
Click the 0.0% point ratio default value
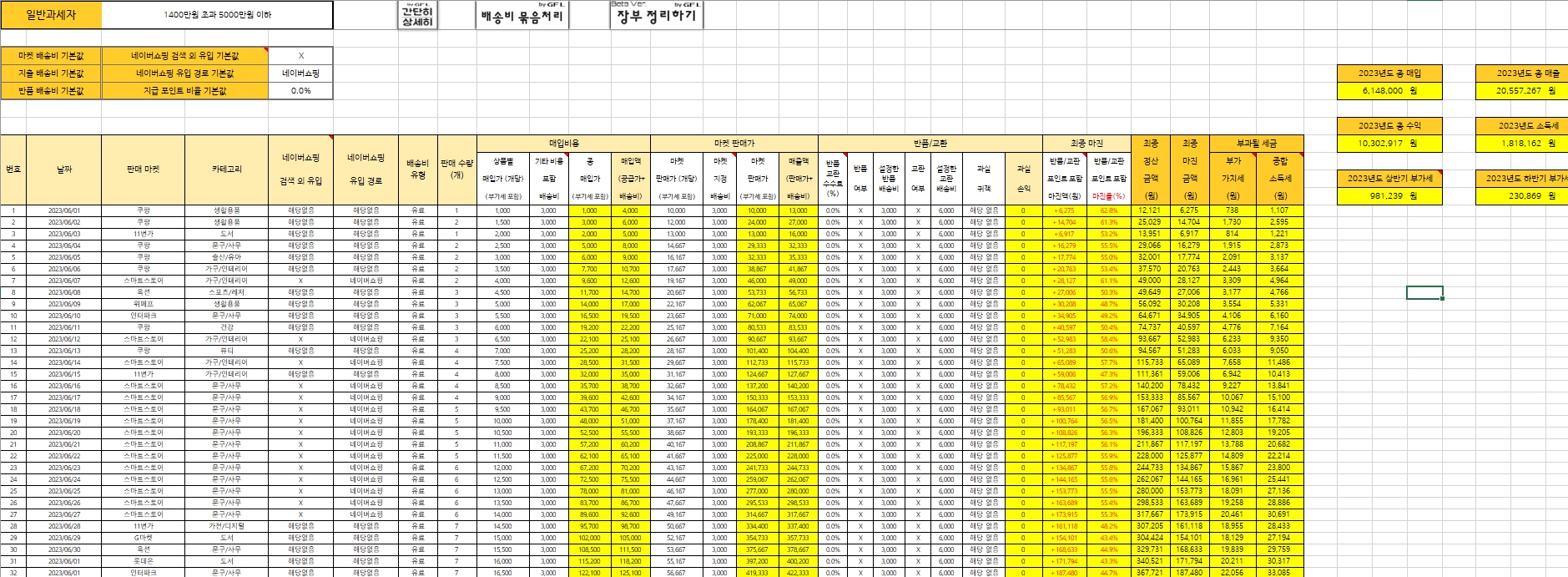[x=301, y=91]
